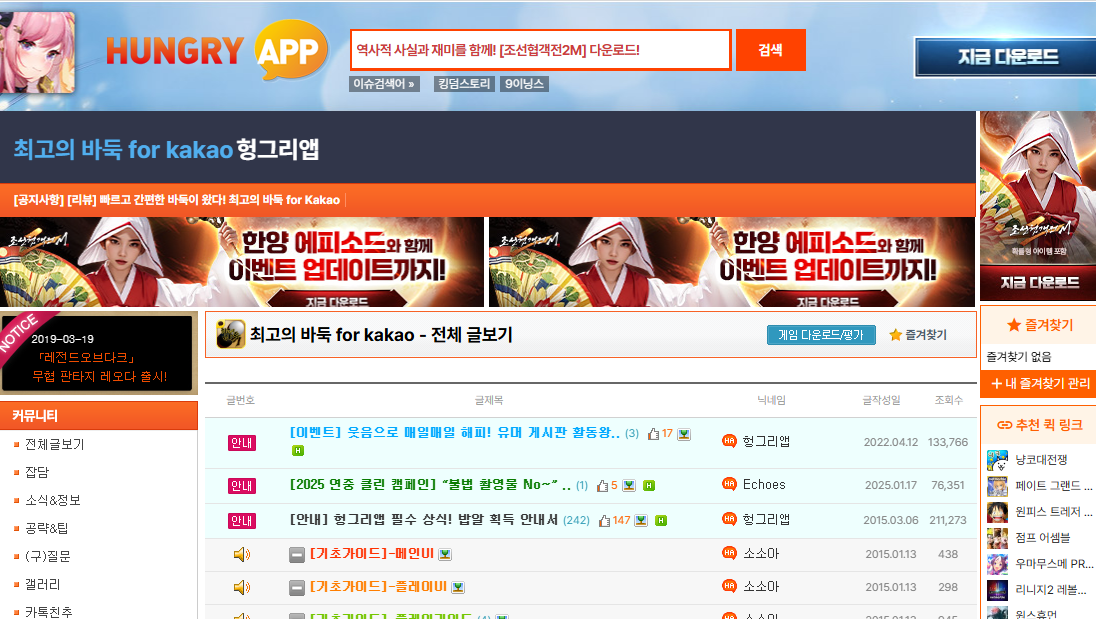The height and width of the screenshot is (619, 1096).
Task: Open the 이벤트 웃음으로 매일매일 해피 post
Action: [x=454, y=432]
